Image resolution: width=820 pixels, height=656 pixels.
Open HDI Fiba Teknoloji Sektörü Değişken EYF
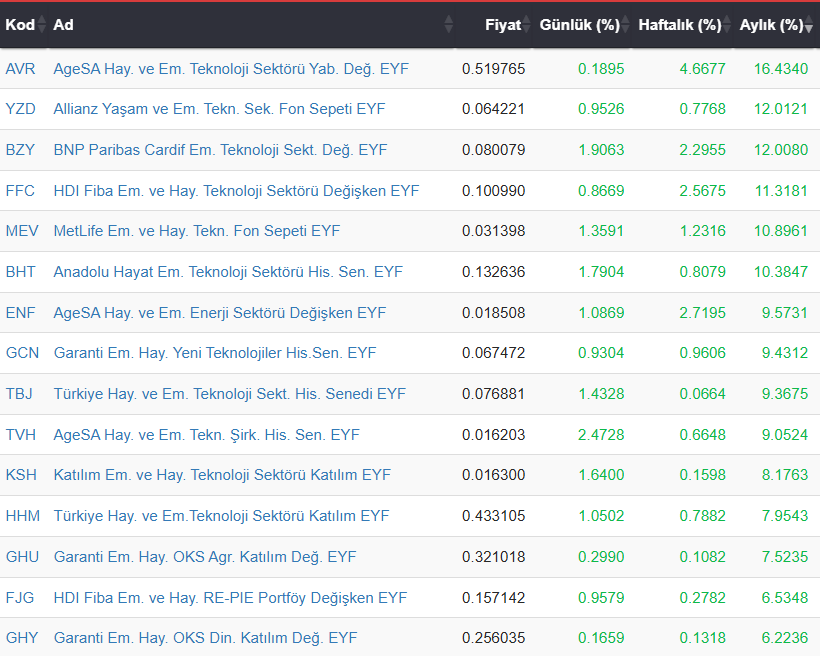click(236, 191)
